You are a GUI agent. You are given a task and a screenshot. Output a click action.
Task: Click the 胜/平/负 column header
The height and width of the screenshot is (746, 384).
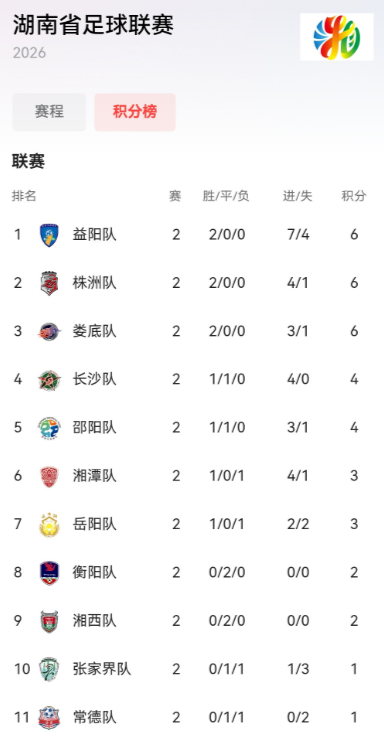coord(226,196)
